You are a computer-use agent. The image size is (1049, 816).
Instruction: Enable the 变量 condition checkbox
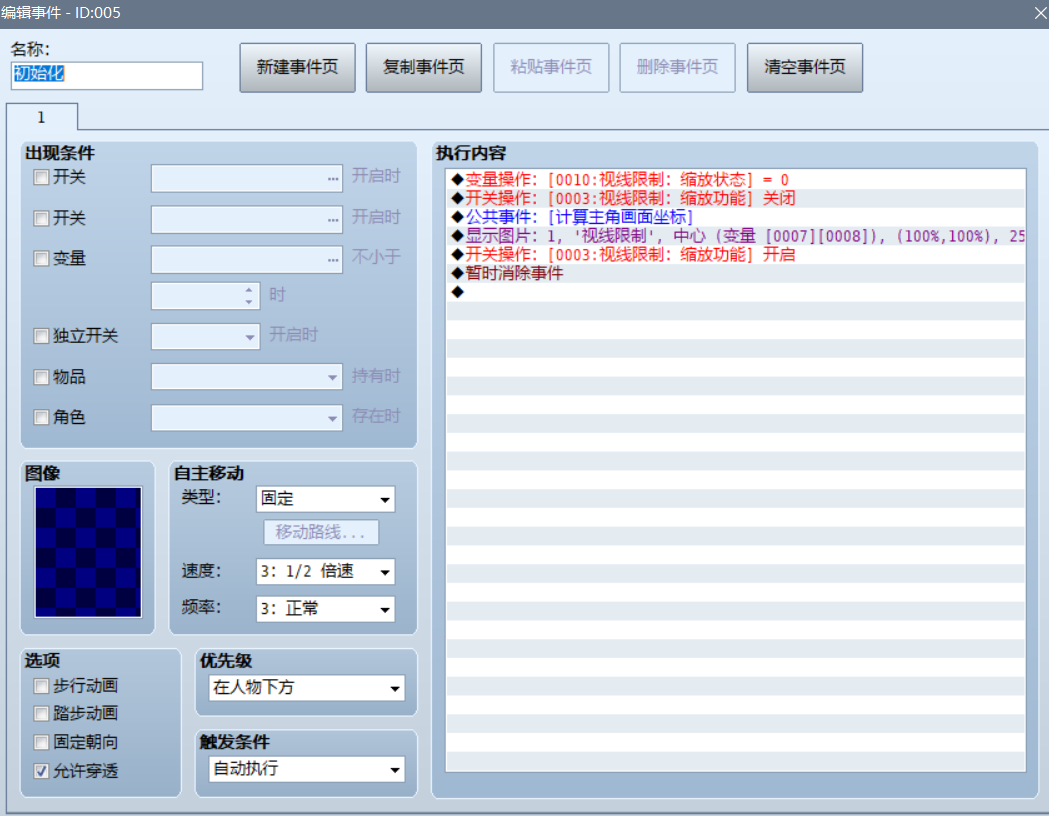click(41, 258)
